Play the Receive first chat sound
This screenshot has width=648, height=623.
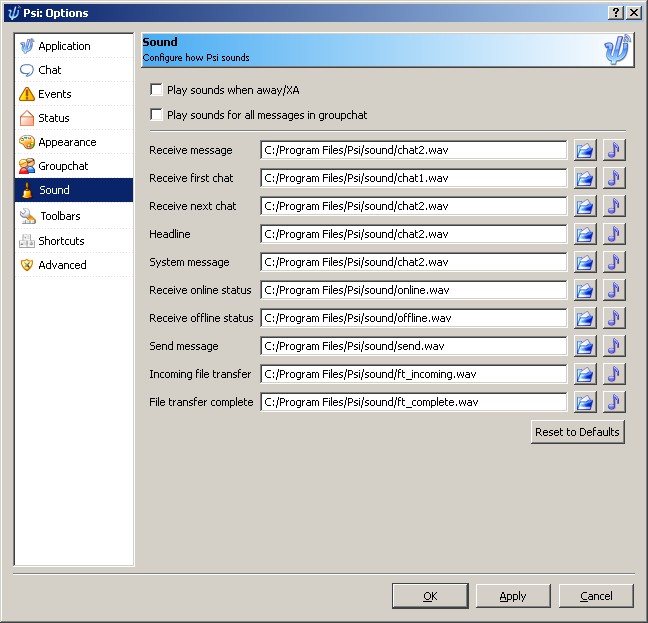click(x=614, y=178)
